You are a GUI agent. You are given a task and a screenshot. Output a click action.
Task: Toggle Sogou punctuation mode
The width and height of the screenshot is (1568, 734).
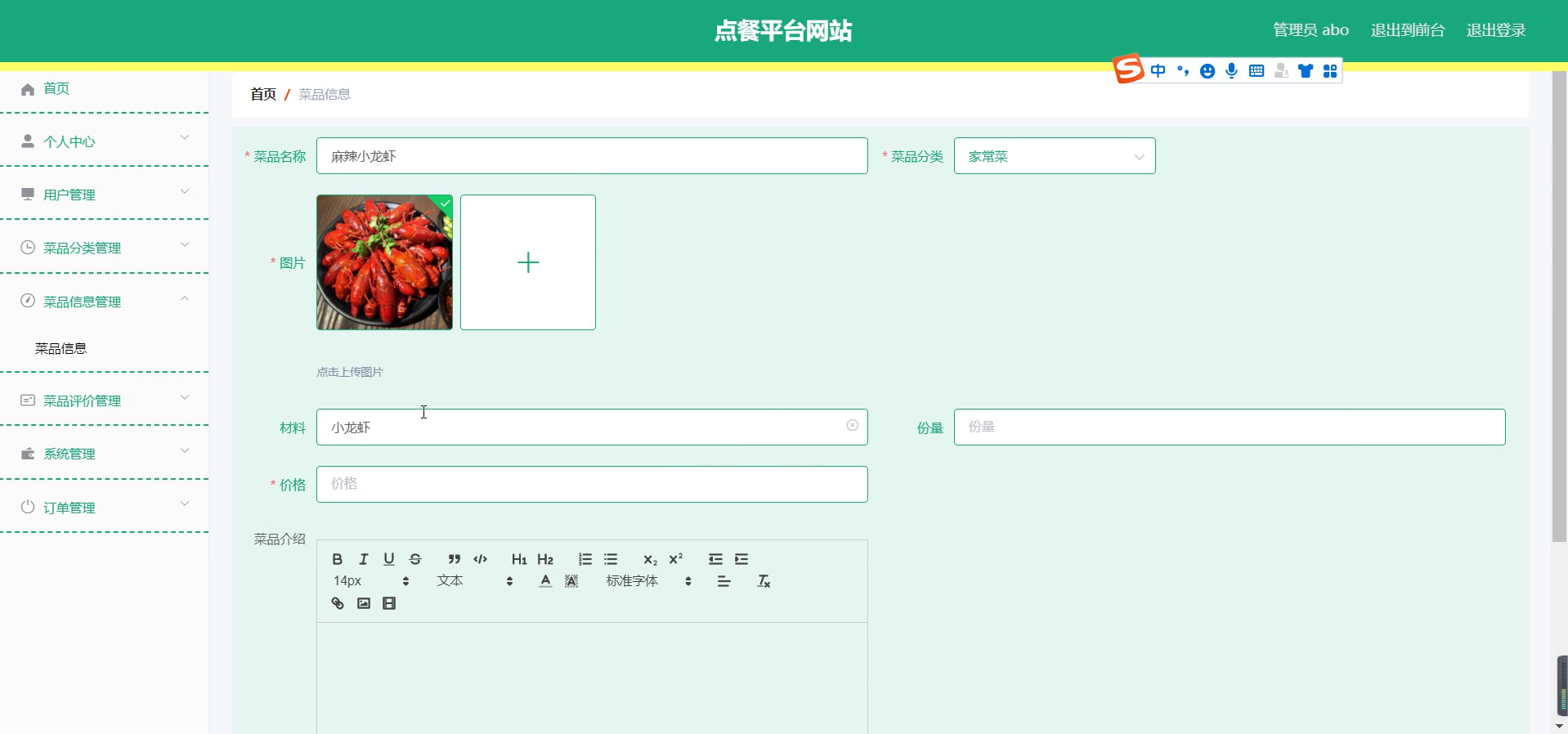pos(1183,71)
